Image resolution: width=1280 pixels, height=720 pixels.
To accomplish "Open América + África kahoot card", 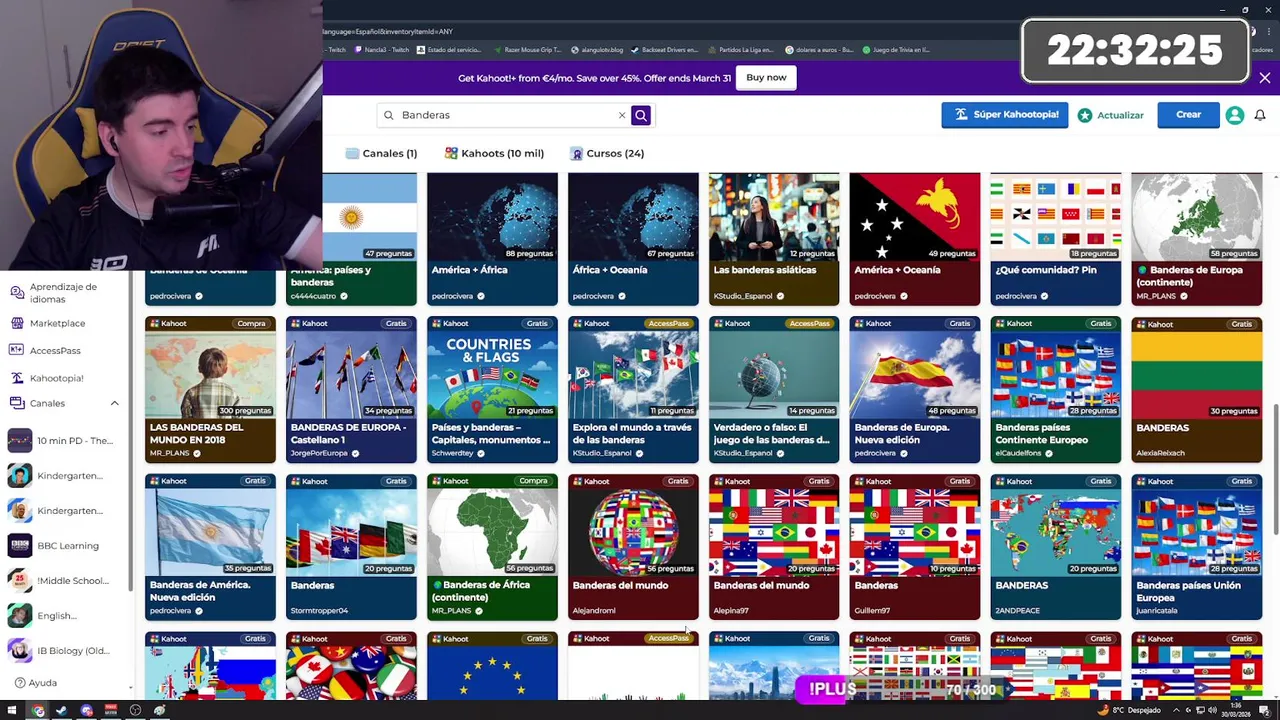I will 492,240.
